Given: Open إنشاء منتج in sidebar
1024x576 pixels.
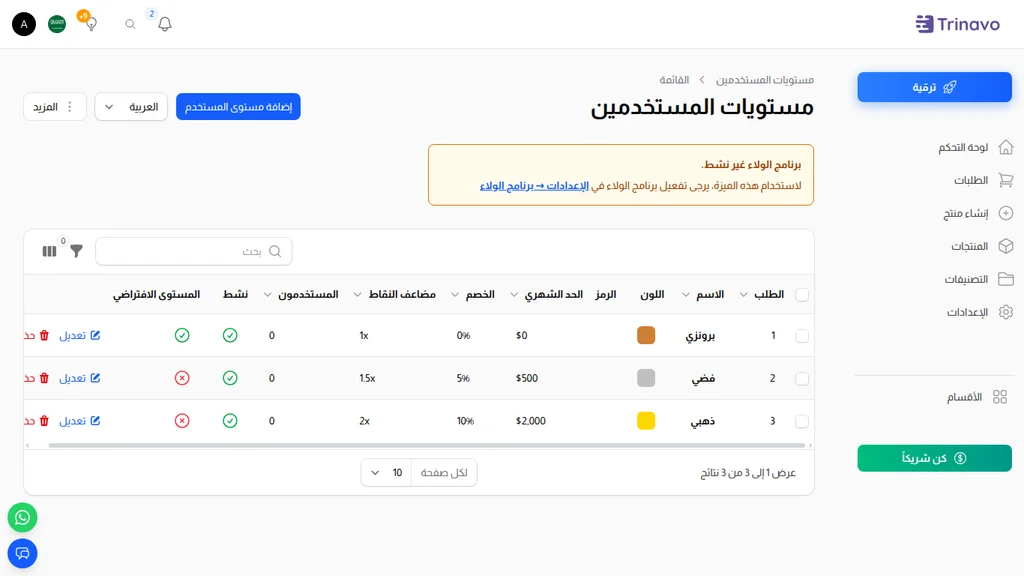Looking at the screenshot, I should click(978, 214).
